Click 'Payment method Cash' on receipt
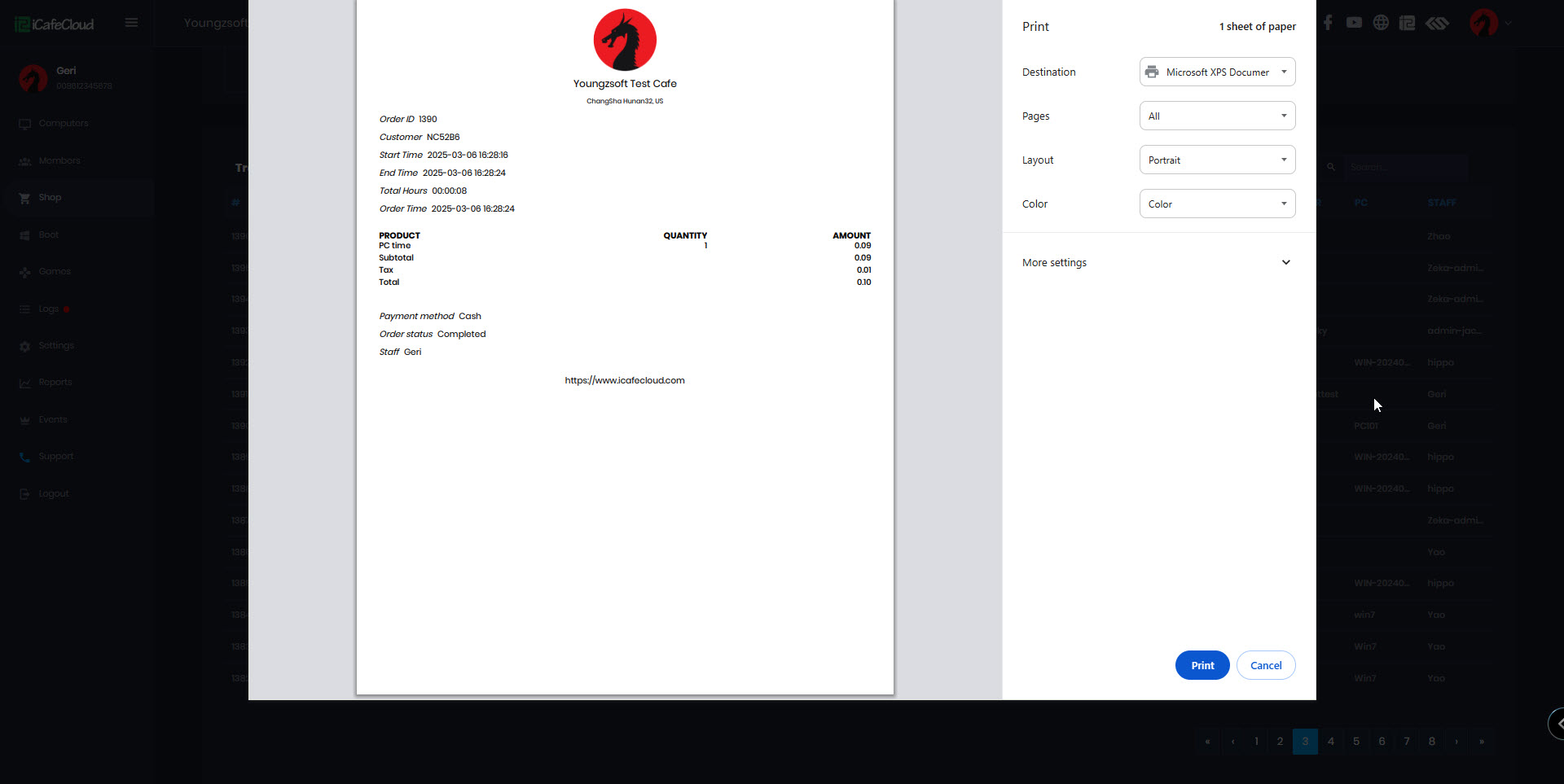 430,316
